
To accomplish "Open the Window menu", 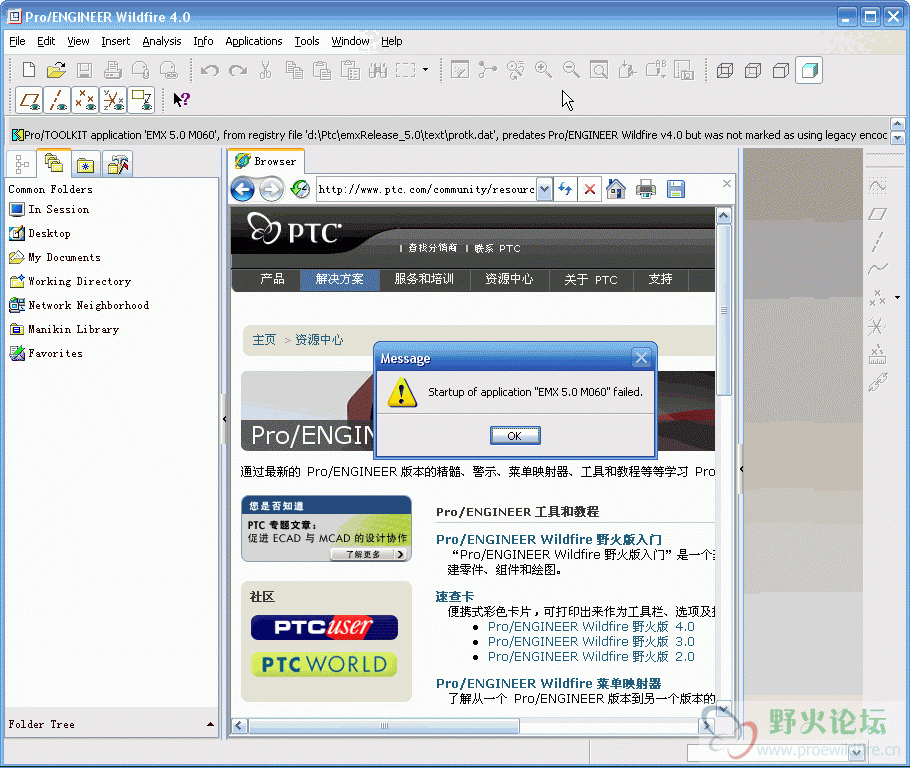I will (x=350, y=41).
